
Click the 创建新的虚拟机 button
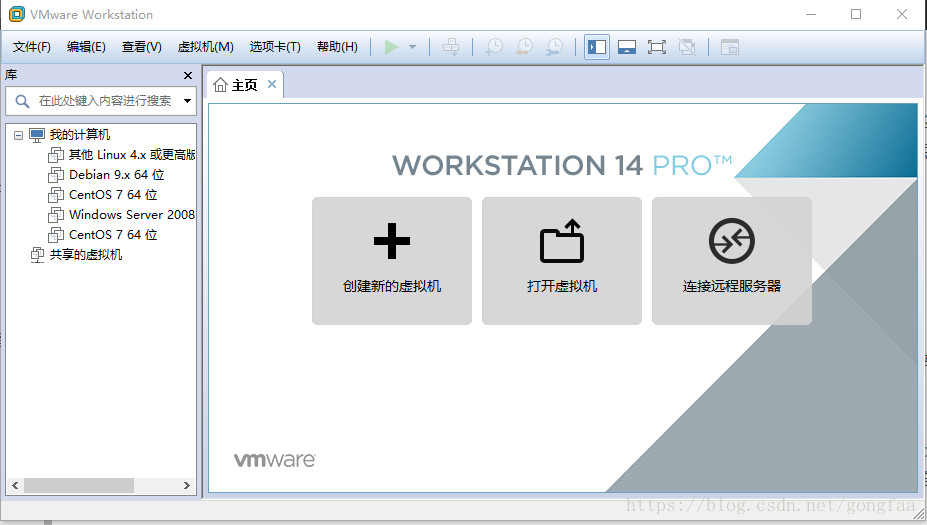(x=392, y=261)
